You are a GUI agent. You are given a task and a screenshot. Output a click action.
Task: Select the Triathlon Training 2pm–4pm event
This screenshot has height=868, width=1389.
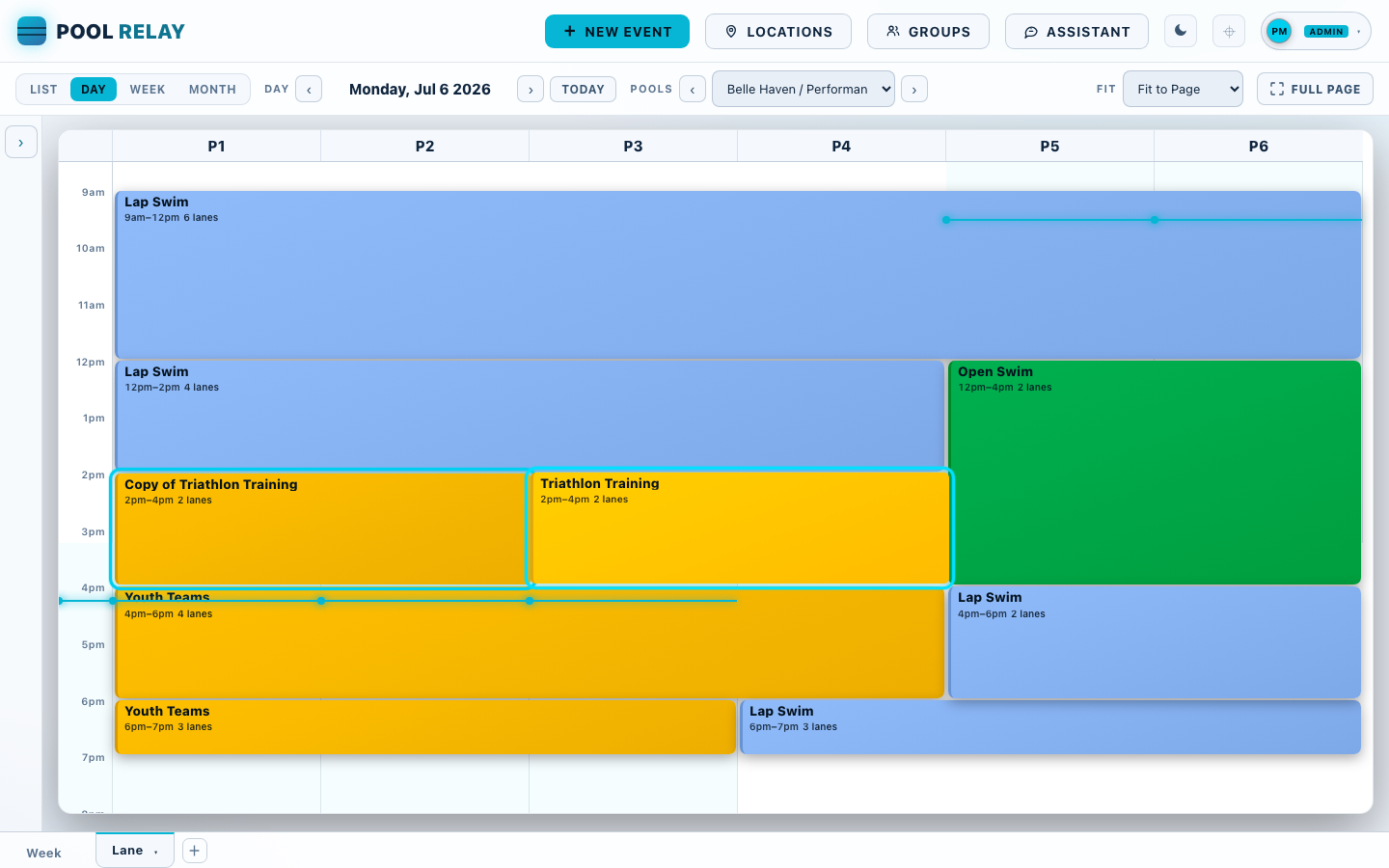click(740, 529)
